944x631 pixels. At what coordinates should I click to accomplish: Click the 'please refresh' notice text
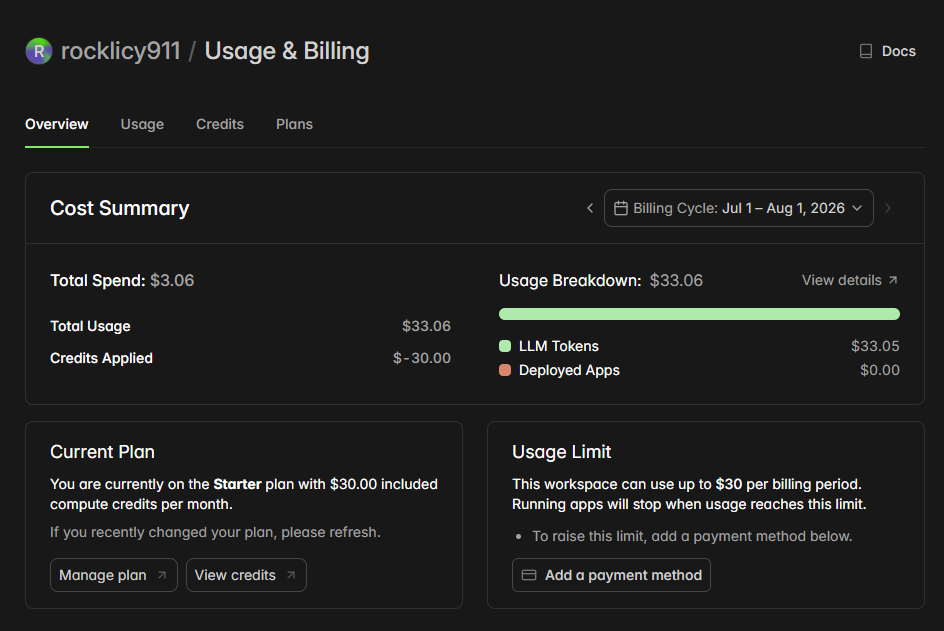coord(216,532)
